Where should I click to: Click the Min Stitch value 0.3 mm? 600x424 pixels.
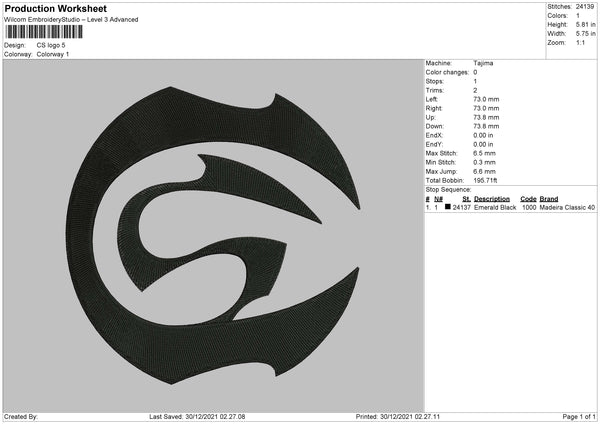pos(484,163)
